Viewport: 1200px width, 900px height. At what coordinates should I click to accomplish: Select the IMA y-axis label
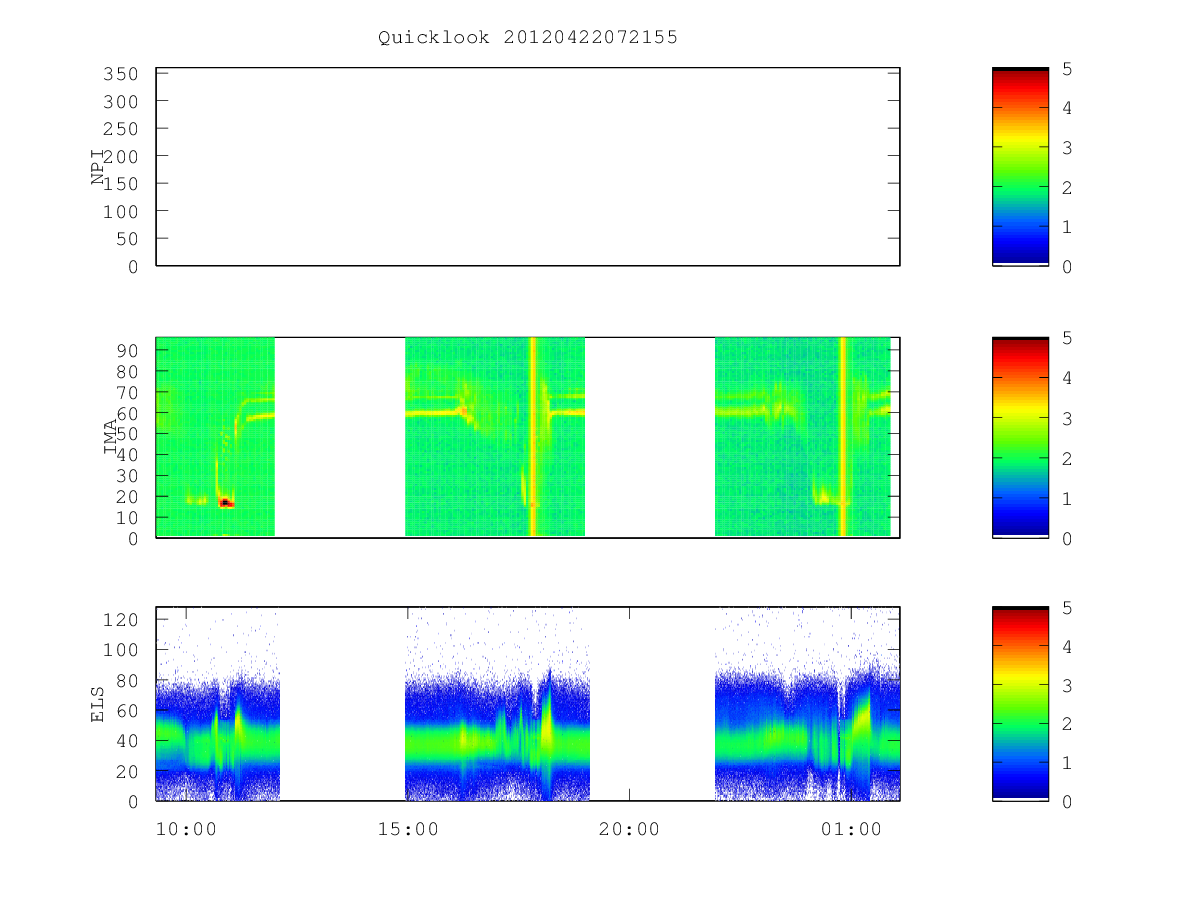pyautogui.click(x=110, y=437)
